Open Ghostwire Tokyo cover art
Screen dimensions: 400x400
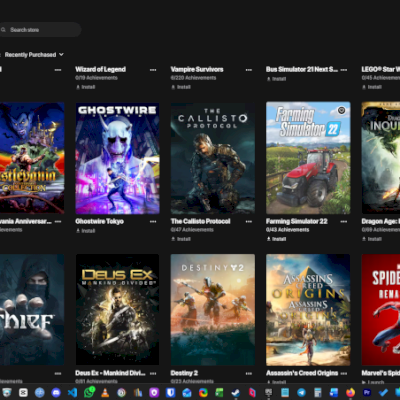coord(117,158)
